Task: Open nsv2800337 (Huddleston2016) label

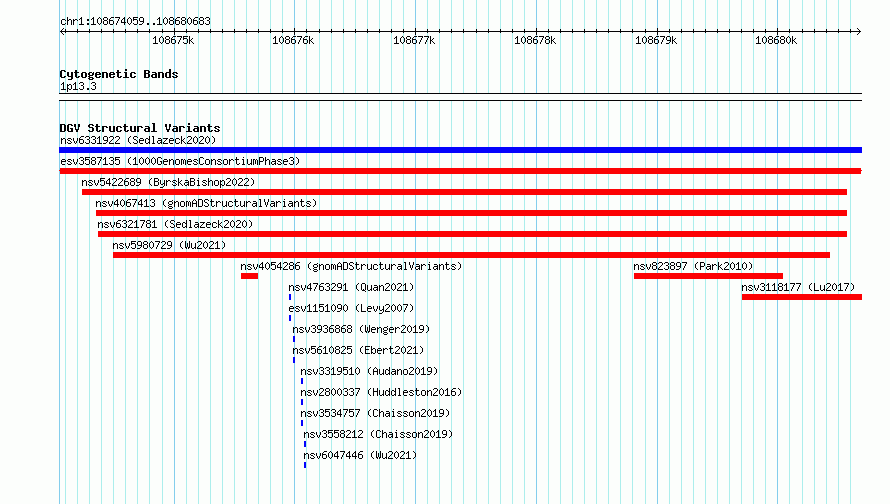Action: (381, 392)
